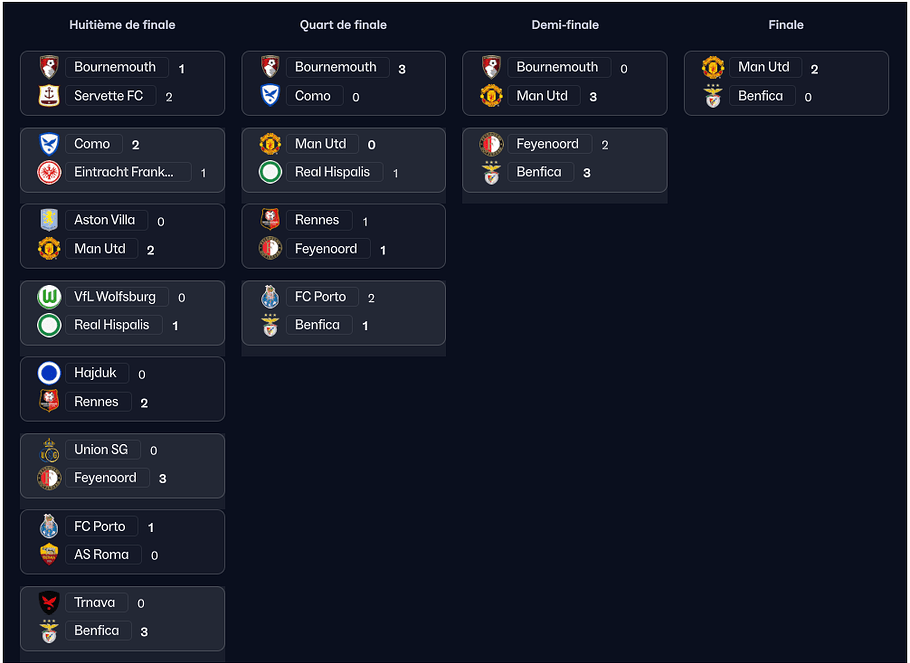Click the Man Utd crest in the Finale
Screen dimensions: 910x663
(713, 67)
